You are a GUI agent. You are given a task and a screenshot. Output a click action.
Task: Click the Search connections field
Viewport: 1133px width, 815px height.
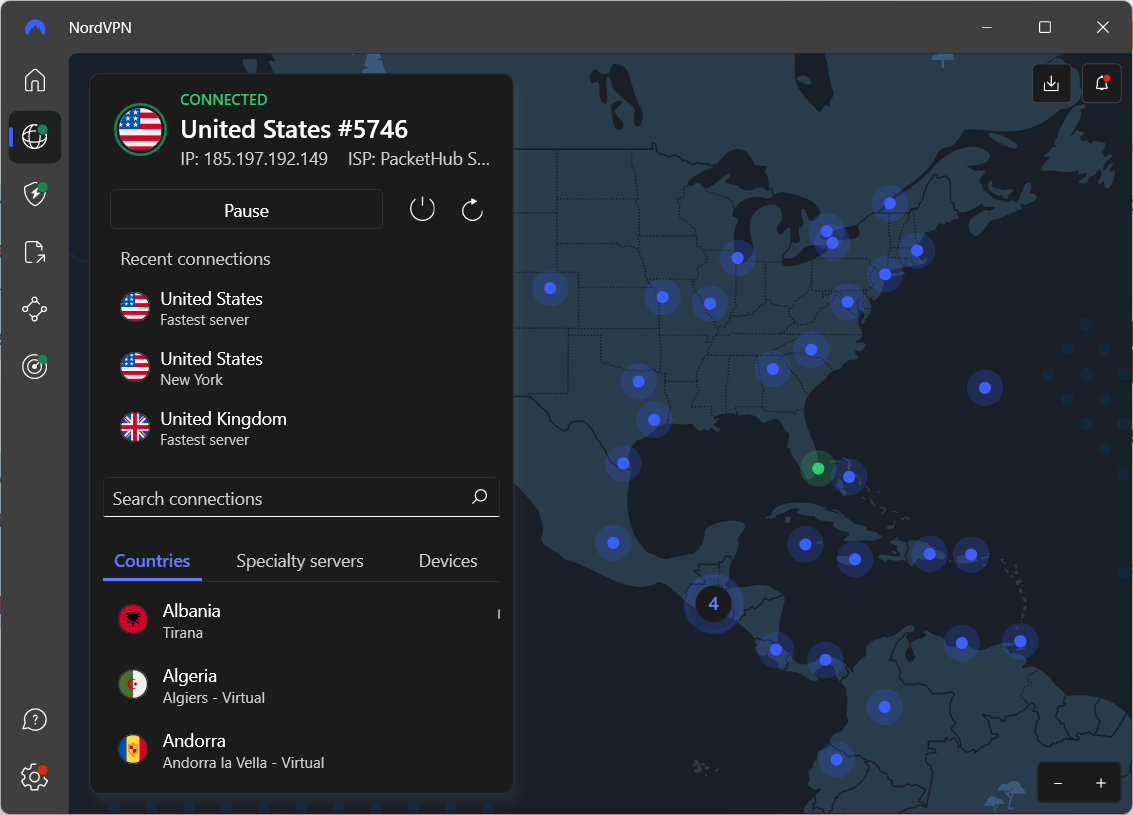pyautogui.click(x=301, y=498)
